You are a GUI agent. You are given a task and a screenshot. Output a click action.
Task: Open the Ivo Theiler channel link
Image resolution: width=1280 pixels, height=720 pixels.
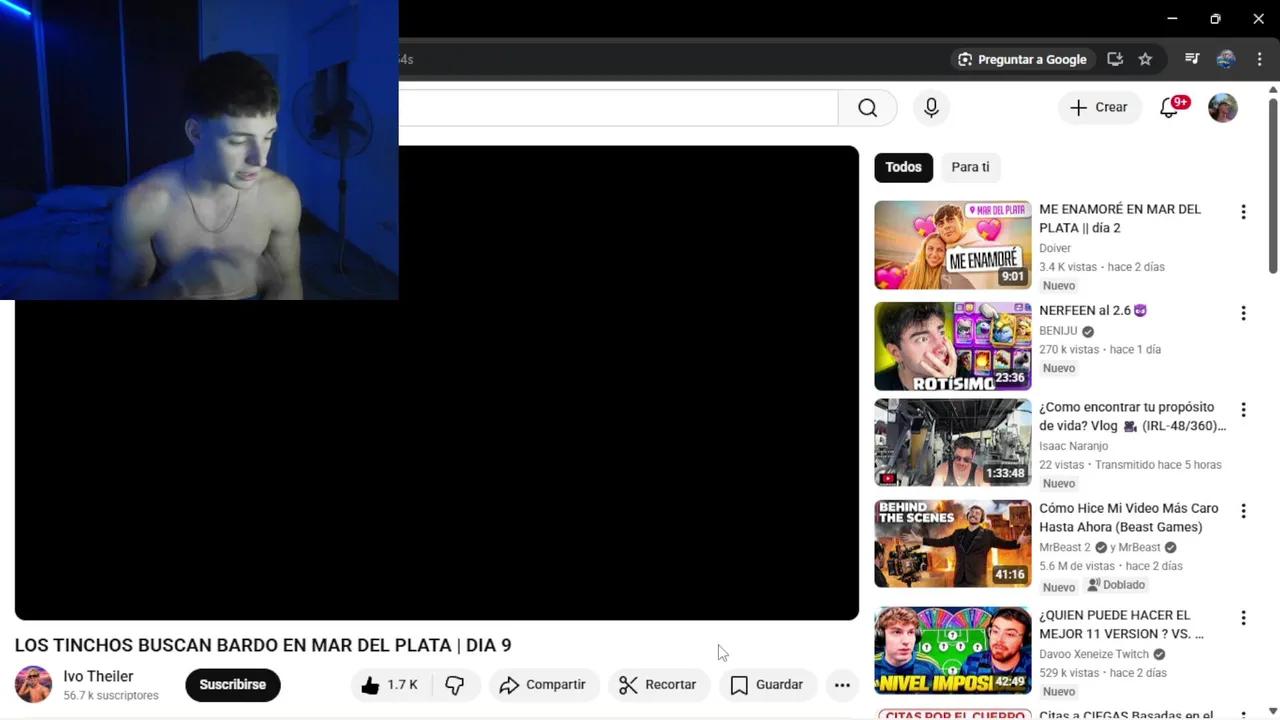[x=97, y=676]
